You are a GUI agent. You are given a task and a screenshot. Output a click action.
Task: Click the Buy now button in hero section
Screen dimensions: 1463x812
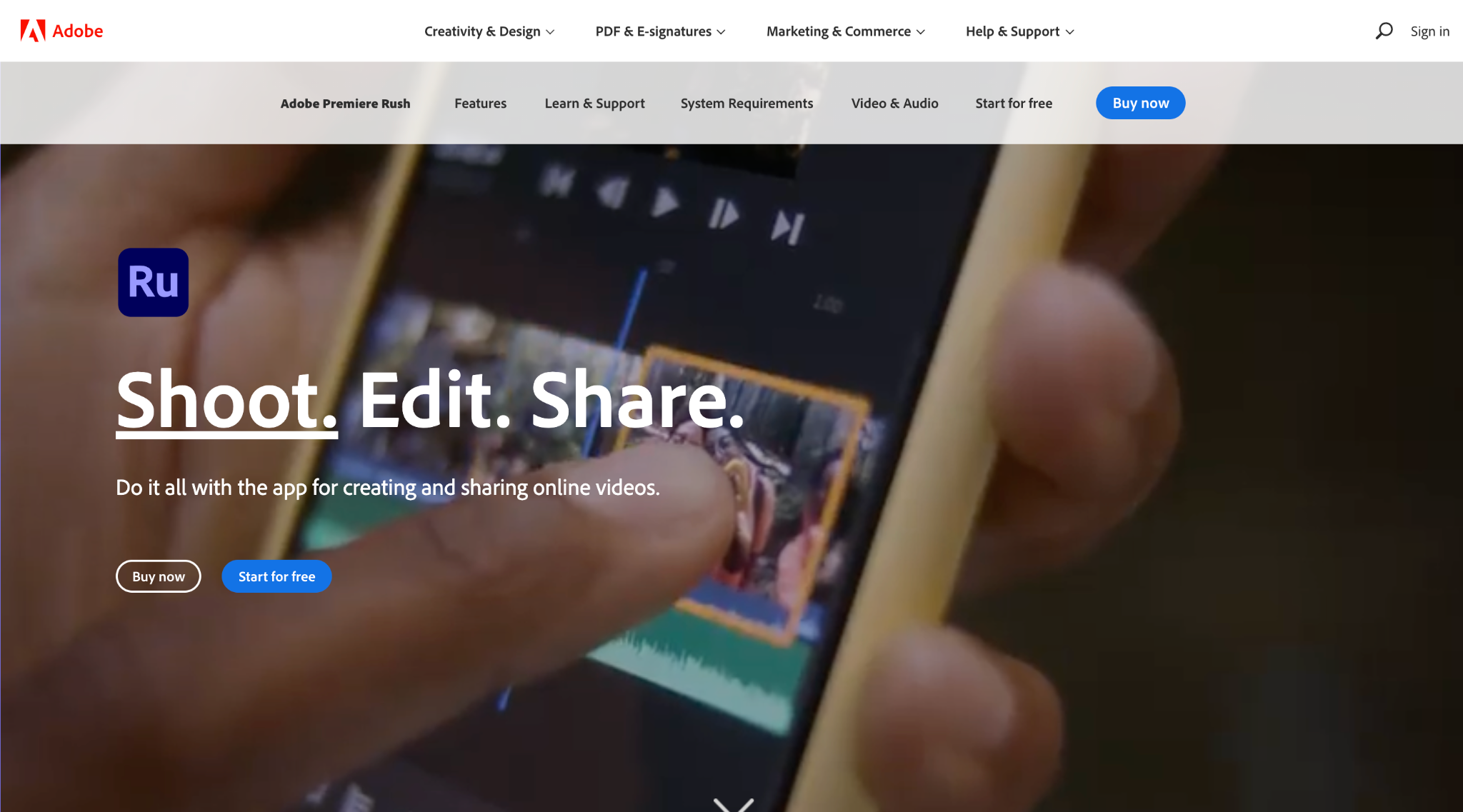pos(159,576)
